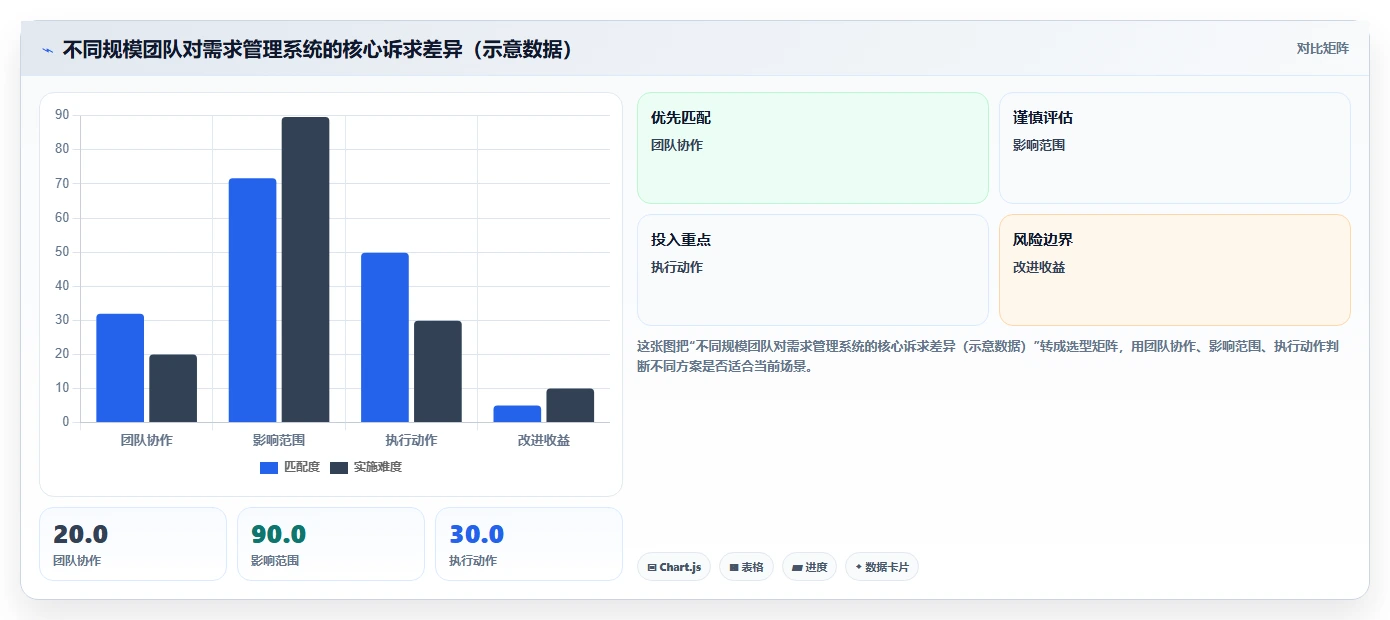Click the 团队协作 x-axis label

(147, 440)
